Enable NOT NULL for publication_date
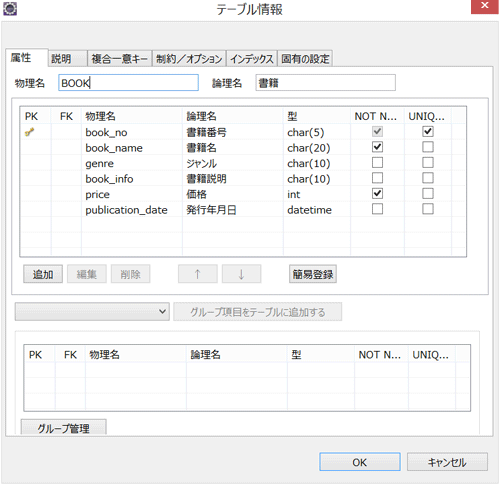Viewport: 500px width, 485px height. click(377, 209)
